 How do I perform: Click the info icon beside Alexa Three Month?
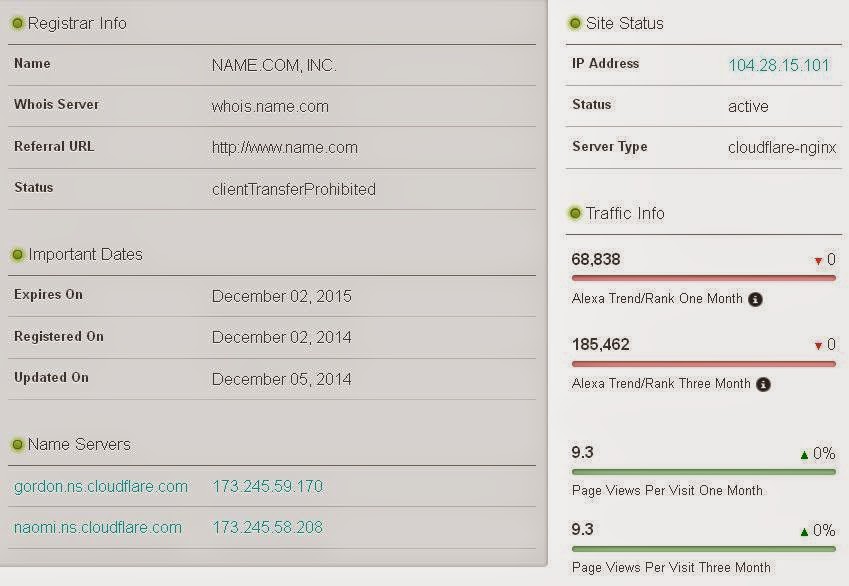[x=763, y=385]
